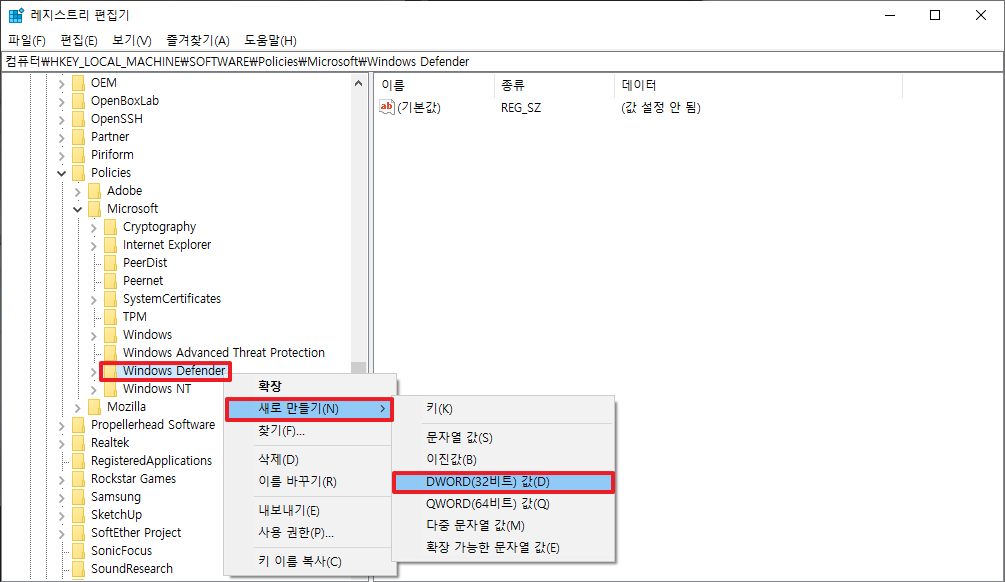Click the TPM folder icon
The height and width of the screenshot is (582, 1005).
pyautogui.click(x=111, y=316)
